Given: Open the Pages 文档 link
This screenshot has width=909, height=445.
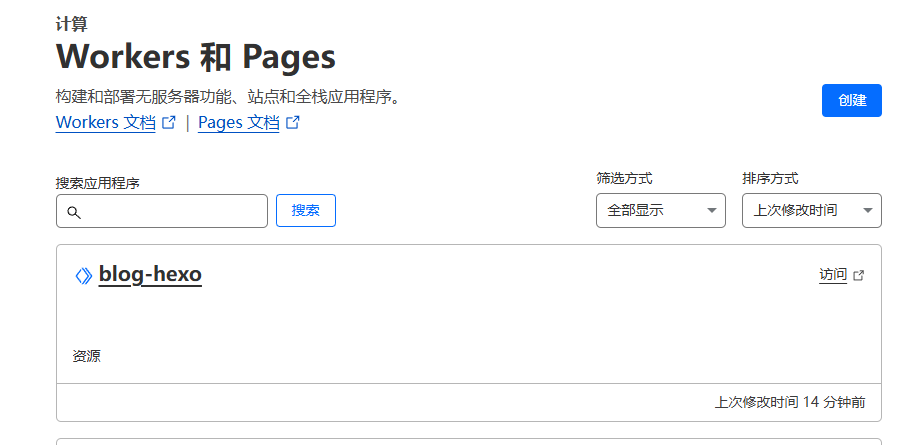Looking at the screenshot, I should pyautogui.click(x=239, y=123).
